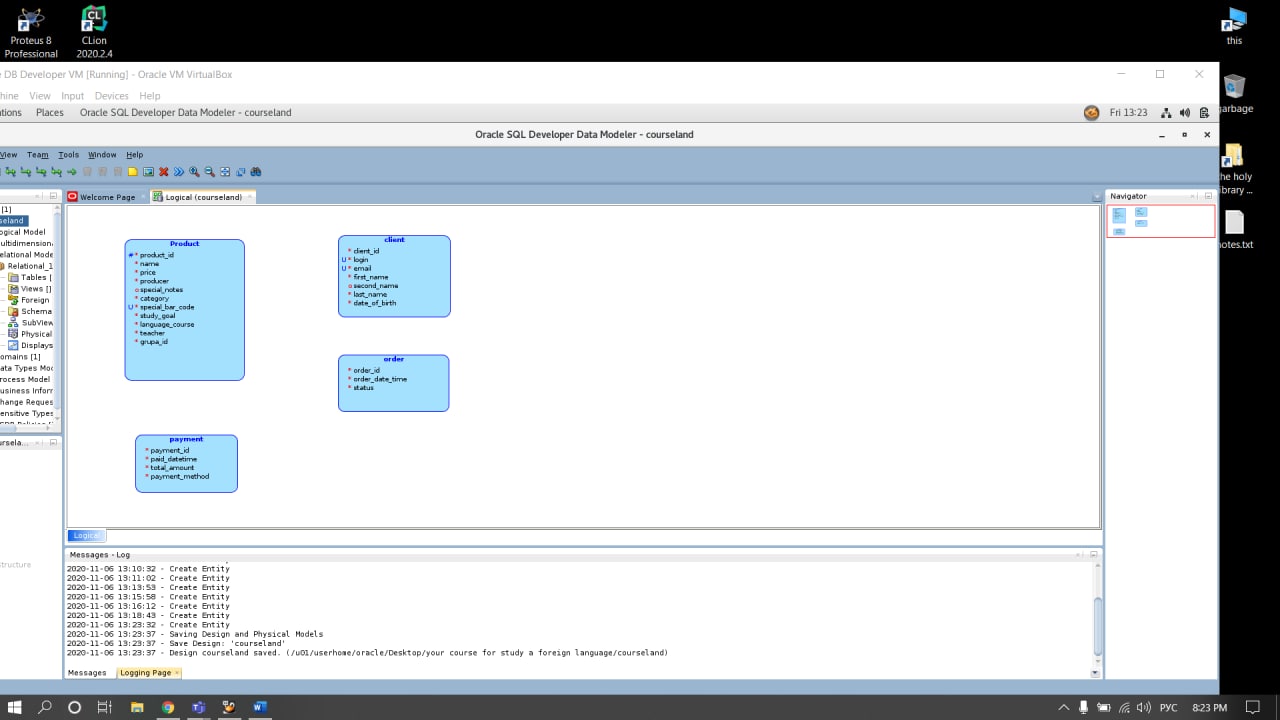The width and height of the screenshot is (1280, 720).
Task: Click the SubViews icon in browser tree
Action: (13, 323)
